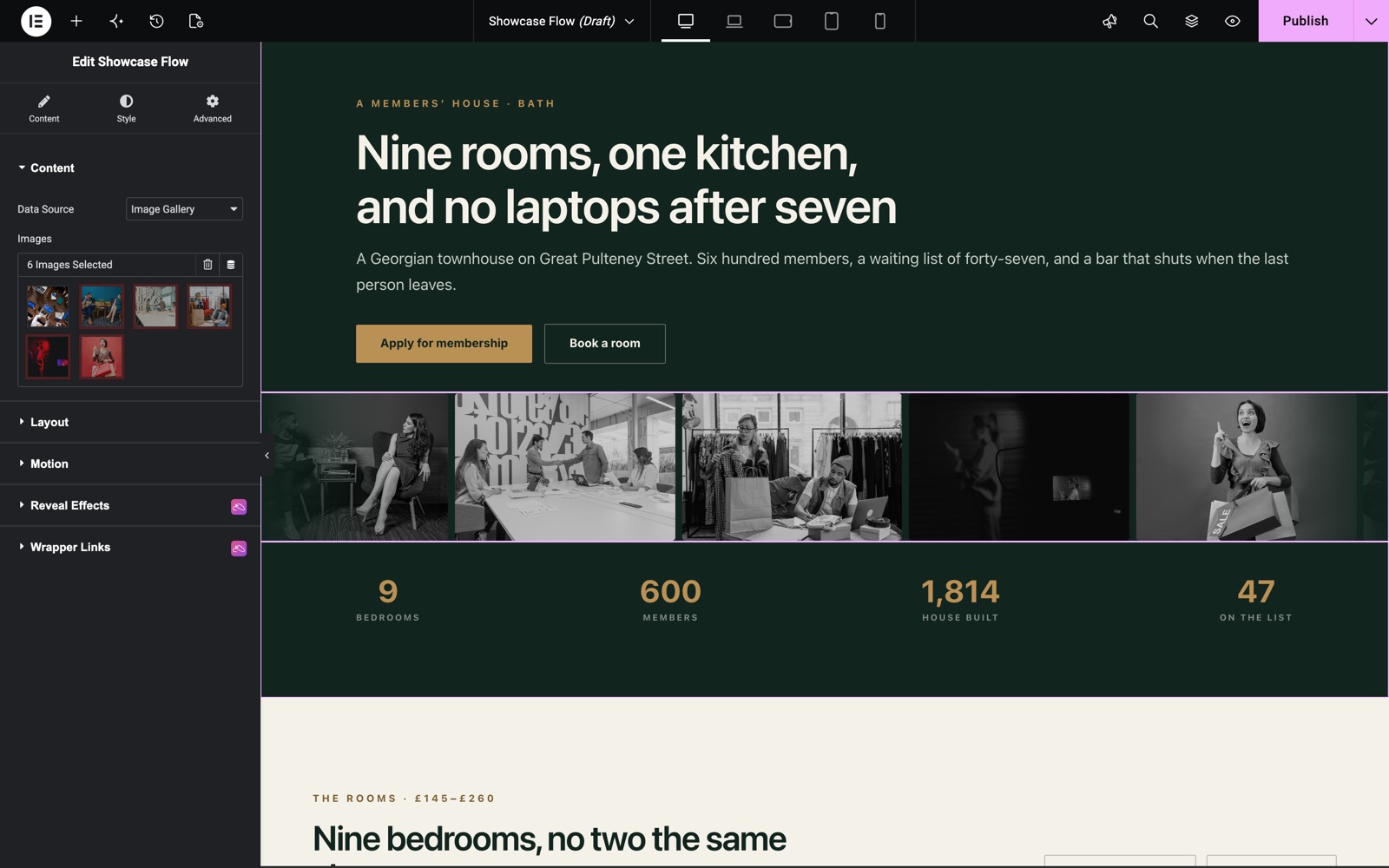Open revision history icon
This screenshot has height=868, width=1389.
point(156,21)
